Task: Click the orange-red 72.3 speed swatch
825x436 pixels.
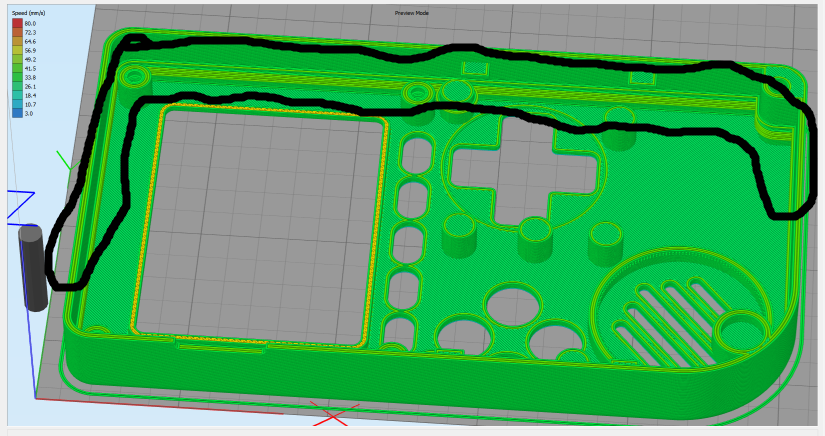Action: [17, 33]
